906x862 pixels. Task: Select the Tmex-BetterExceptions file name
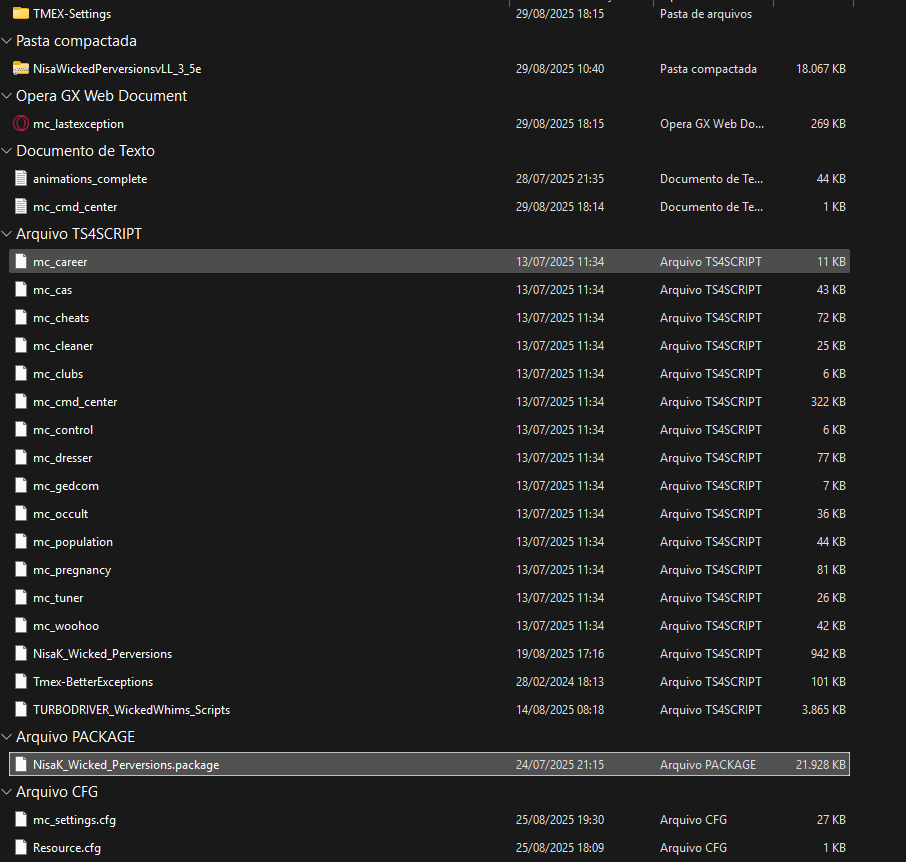click(x=92, y=682)
